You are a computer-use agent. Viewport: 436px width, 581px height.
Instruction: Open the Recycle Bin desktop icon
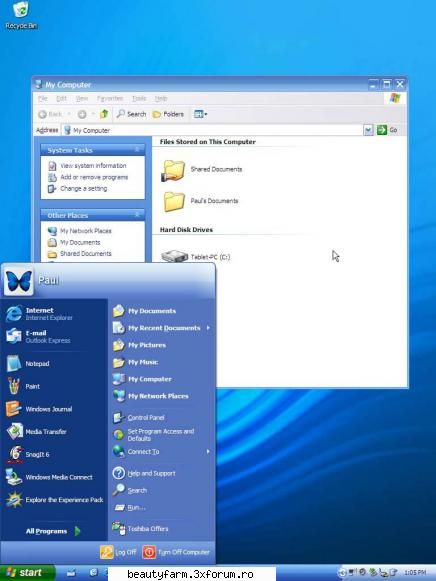pos(21,15)
